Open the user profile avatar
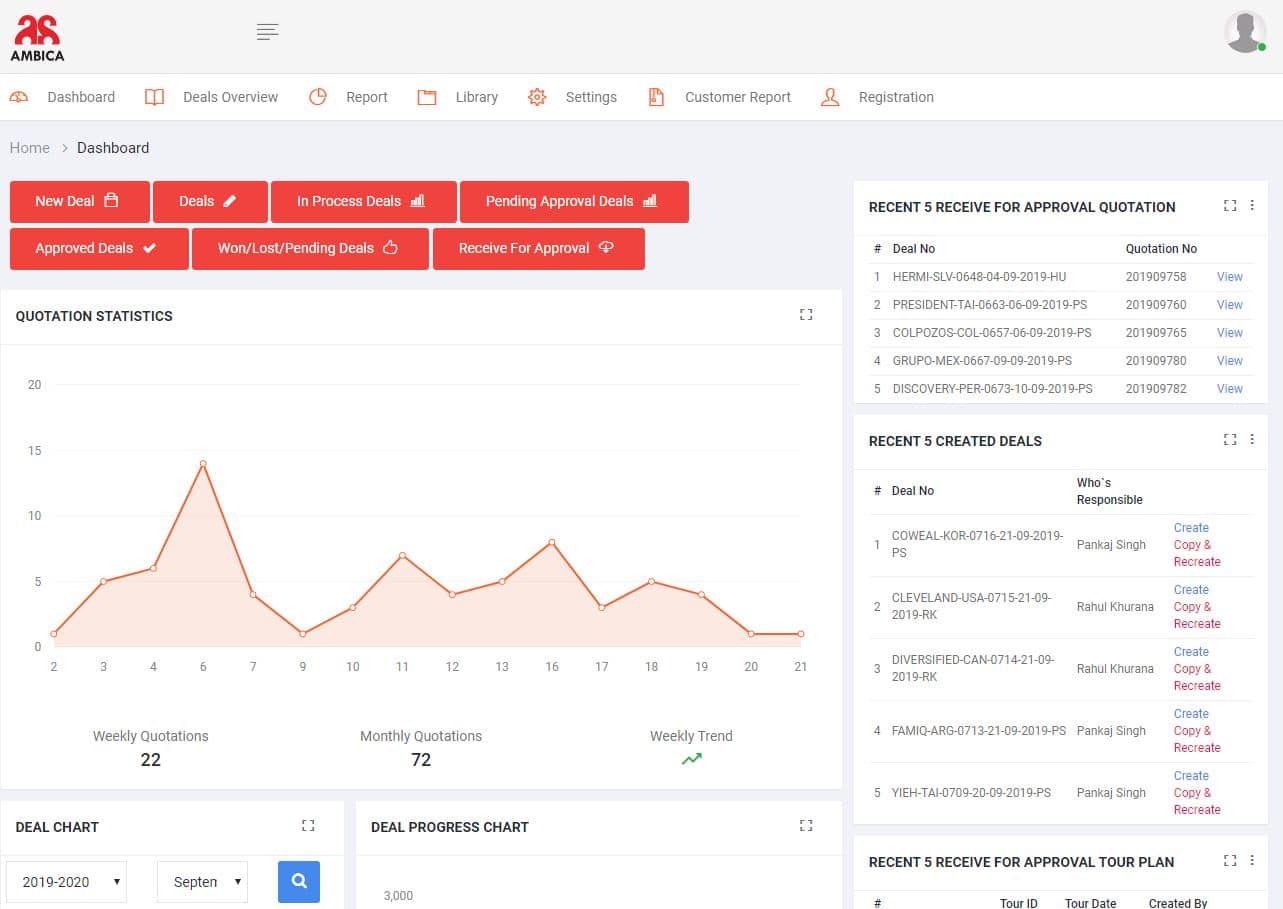 click(x=1245, y=32)
